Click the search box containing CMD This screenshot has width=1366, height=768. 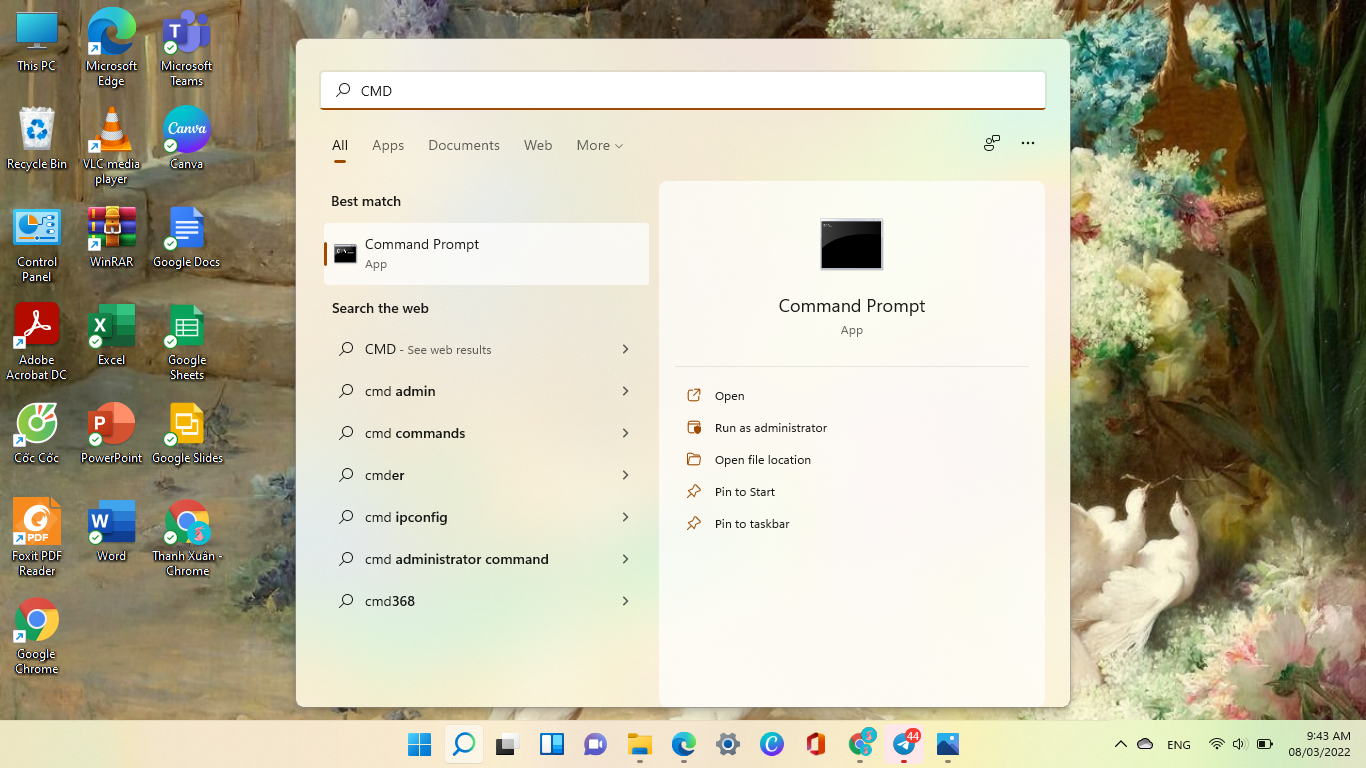tap(683, 90)
